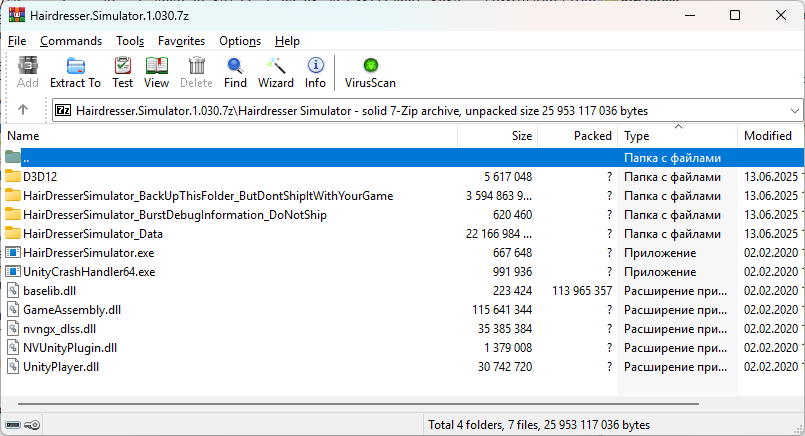Click the 7z icon in the address bar

point(63,110)
